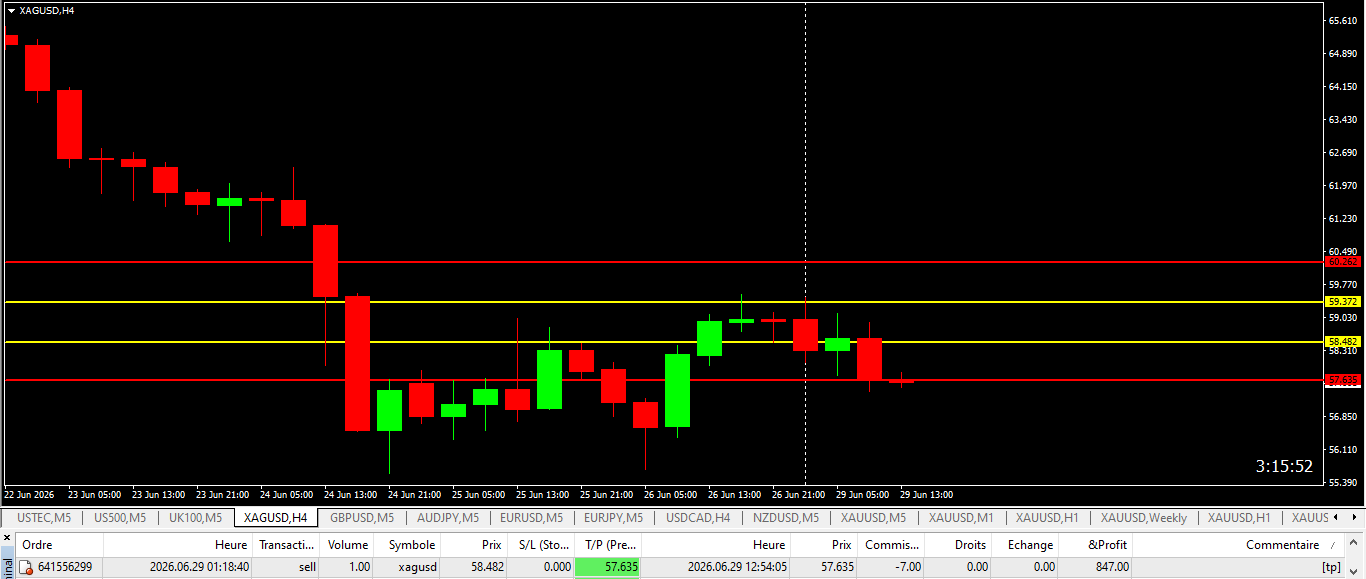This screenshot has width=1366, height=579.
Task: Click the 26 Jun 21:00 crosshair time marker
Action: tap(797, 494)
